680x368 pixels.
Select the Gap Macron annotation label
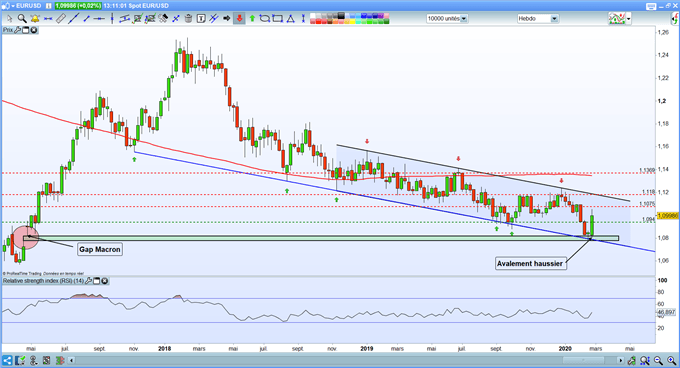[100, 249]
